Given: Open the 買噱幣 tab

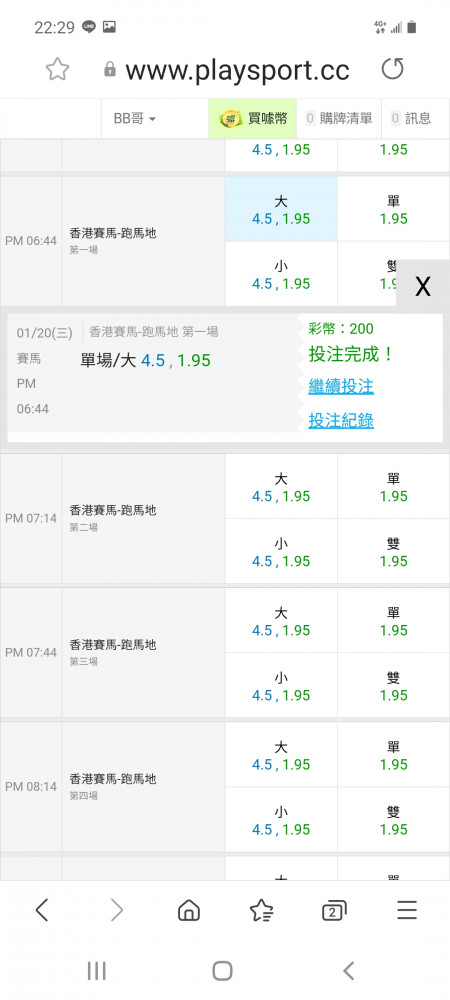Looking at the screenshot, I should point(253,119).
